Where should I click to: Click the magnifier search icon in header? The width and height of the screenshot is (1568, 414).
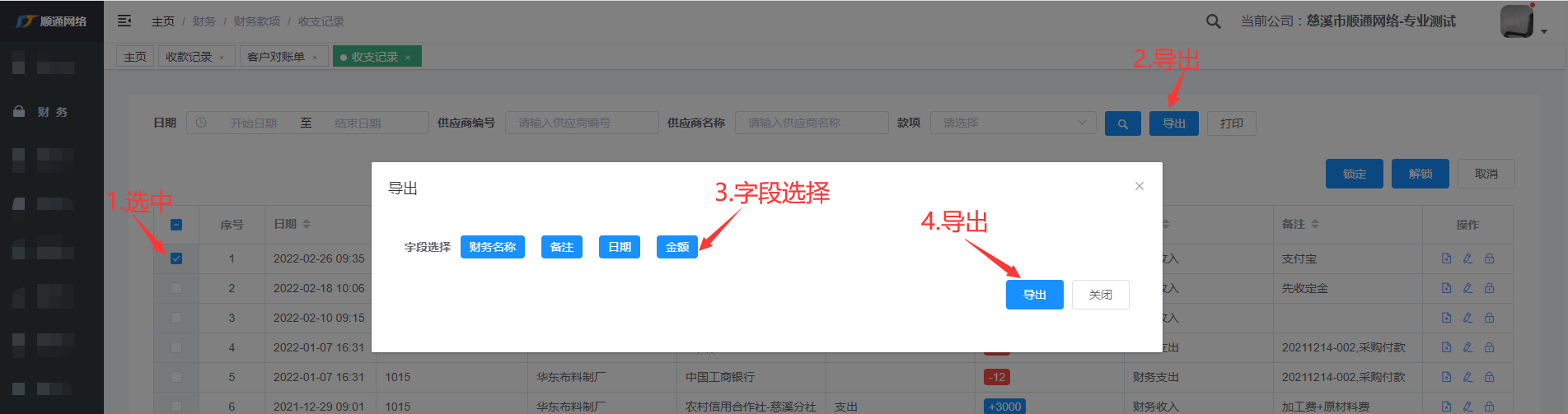pos(1213,21)
